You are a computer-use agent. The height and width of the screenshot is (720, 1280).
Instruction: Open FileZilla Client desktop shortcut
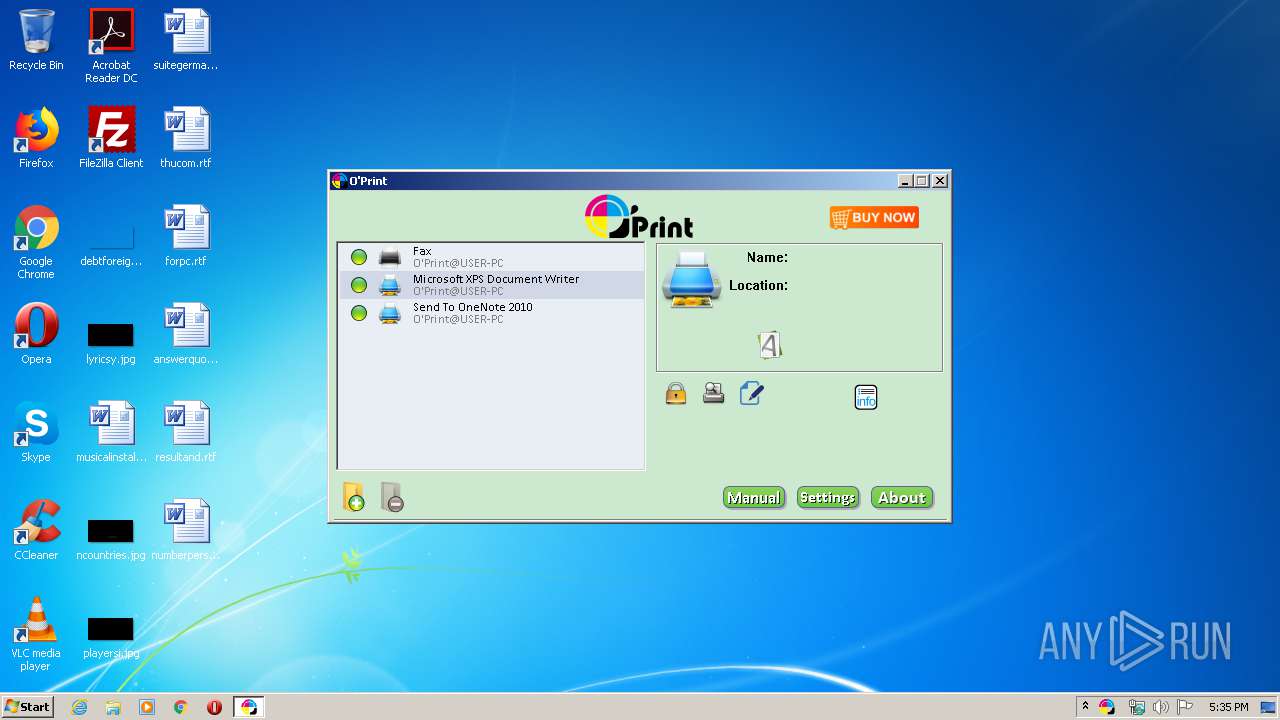(111, 138)
